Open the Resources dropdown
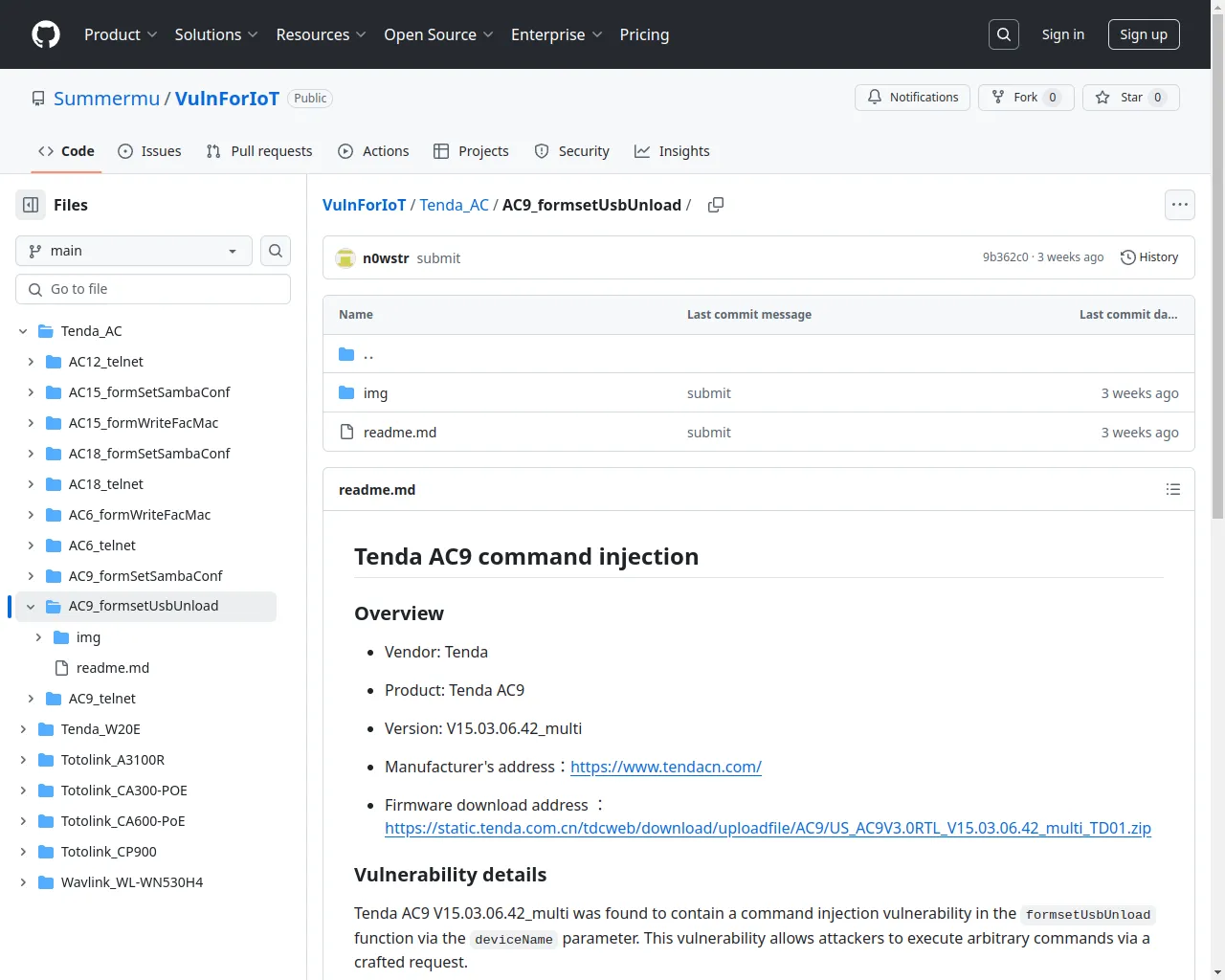 pos(321,34)
